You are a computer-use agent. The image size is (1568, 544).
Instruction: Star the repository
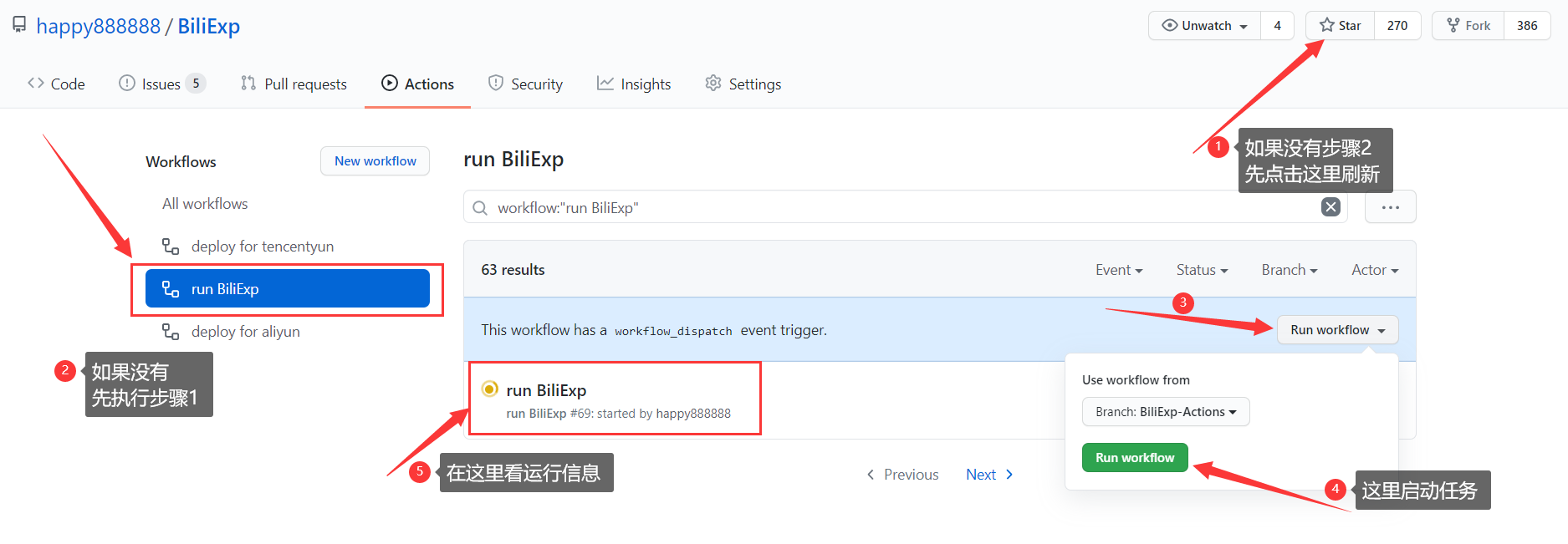point(1341,26)
